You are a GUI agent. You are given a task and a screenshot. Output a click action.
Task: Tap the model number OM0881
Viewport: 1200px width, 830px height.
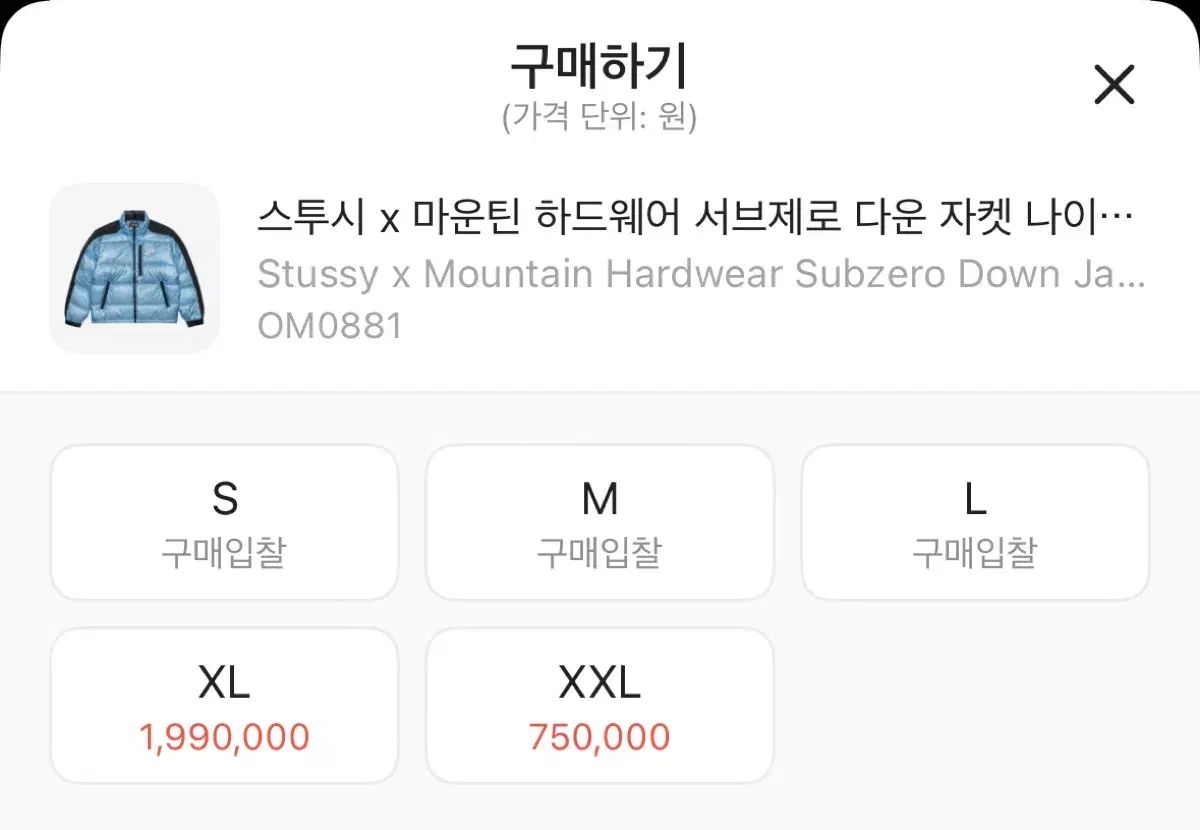click(330, 326)
